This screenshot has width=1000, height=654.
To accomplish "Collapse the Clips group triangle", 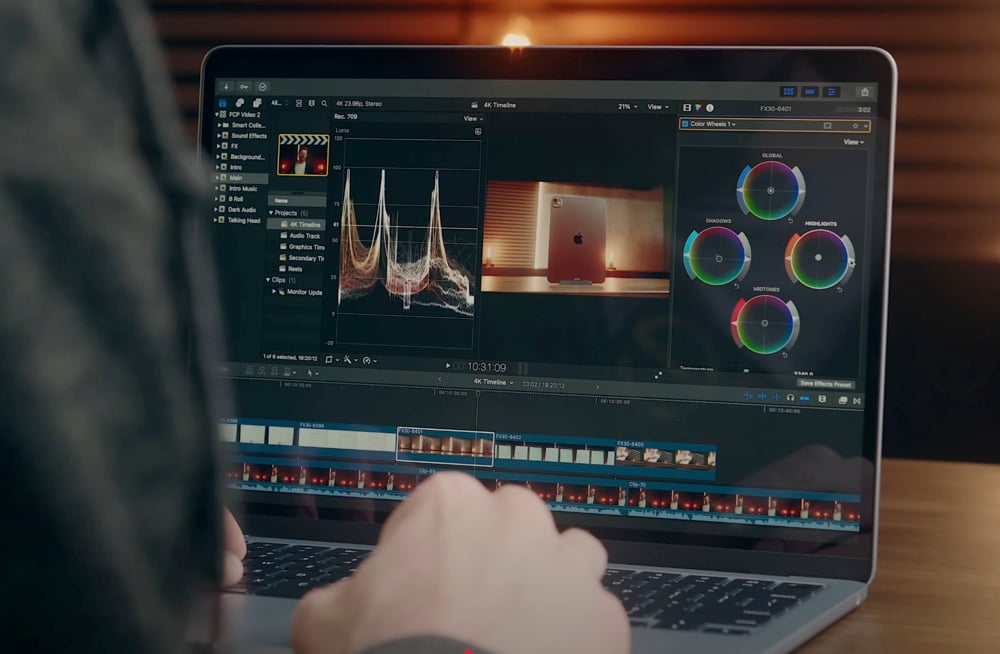I will 268,280.
